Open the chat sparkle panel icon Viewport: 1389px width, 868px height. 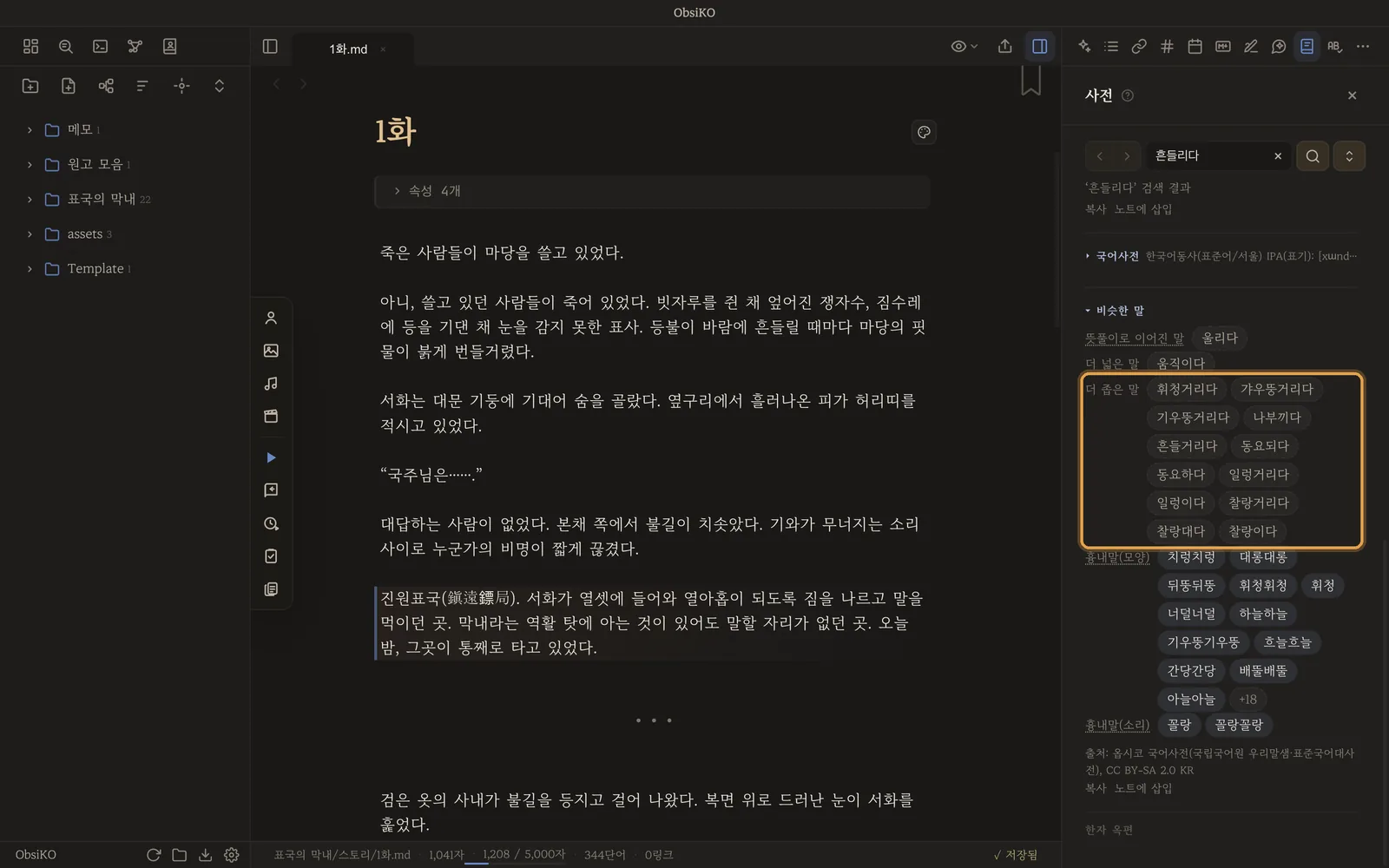[1278, 46]
